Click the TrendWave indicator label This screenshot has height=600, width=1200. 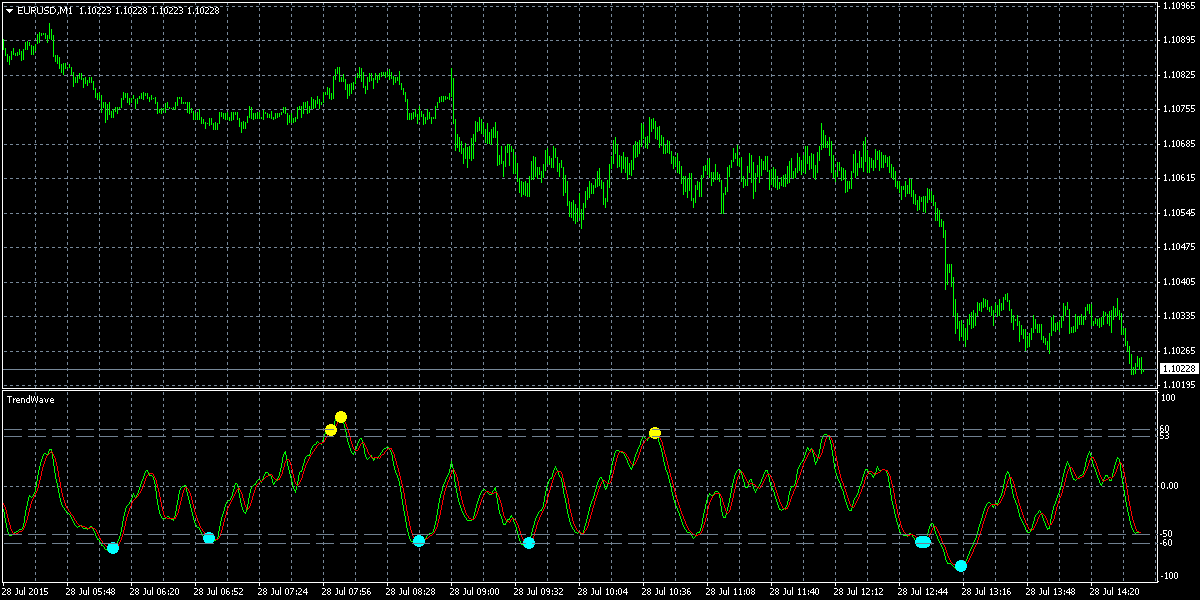click(31, 399)
